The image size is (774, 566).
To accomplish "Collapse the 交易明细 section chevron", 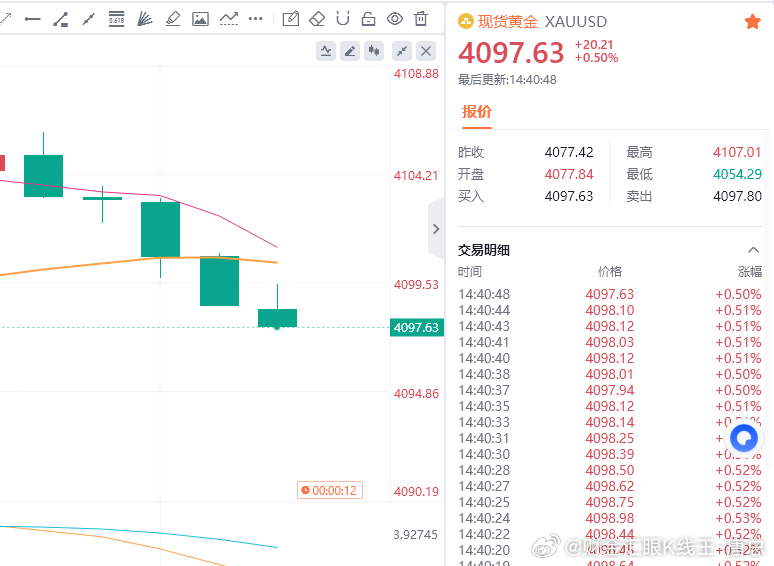I will click(753, 250).
